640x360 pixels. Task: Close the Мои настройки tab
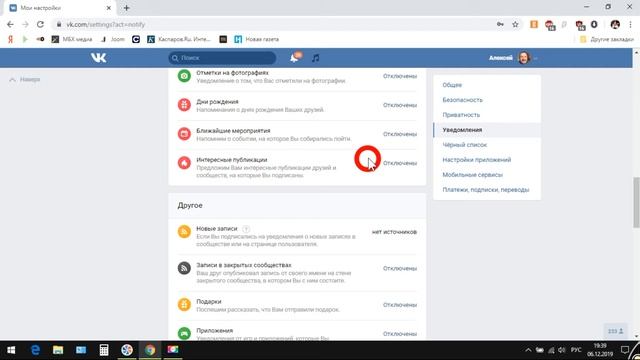(109, 8)
